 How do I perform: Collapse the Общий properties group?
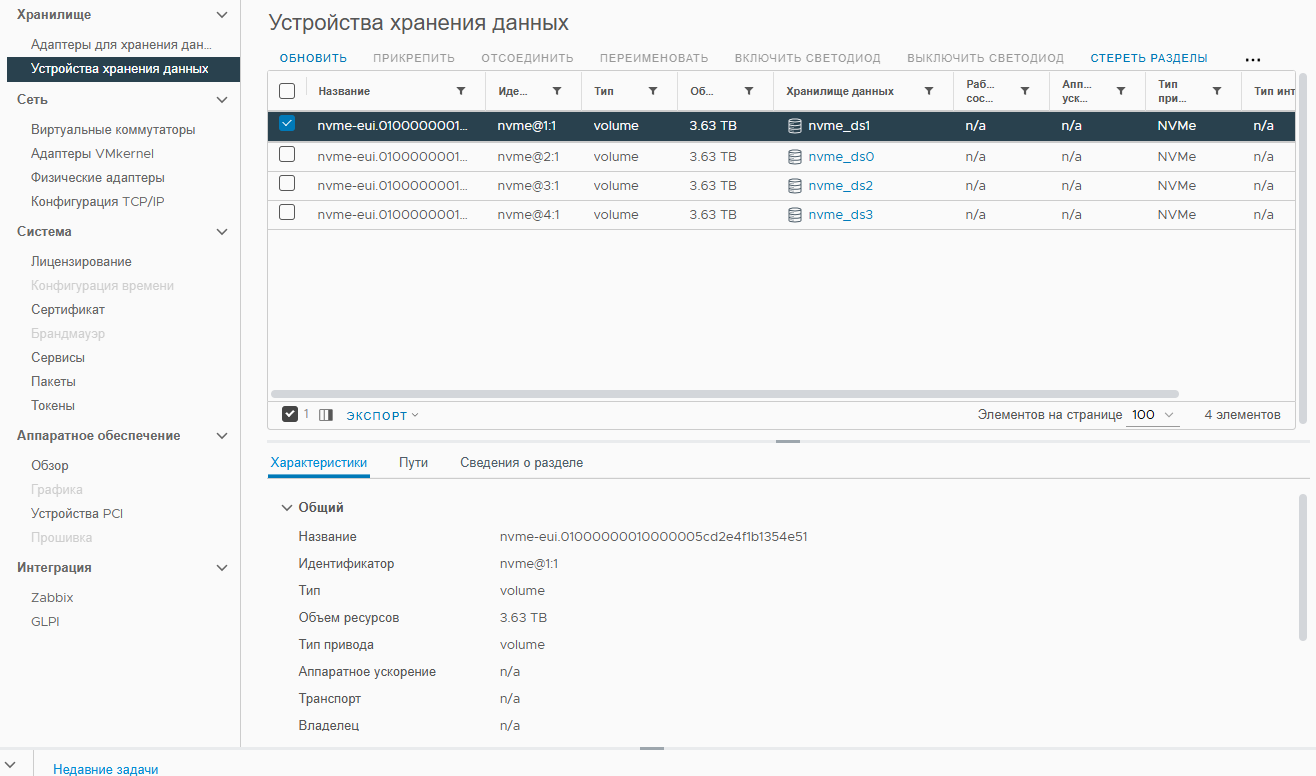click(287, 508)
